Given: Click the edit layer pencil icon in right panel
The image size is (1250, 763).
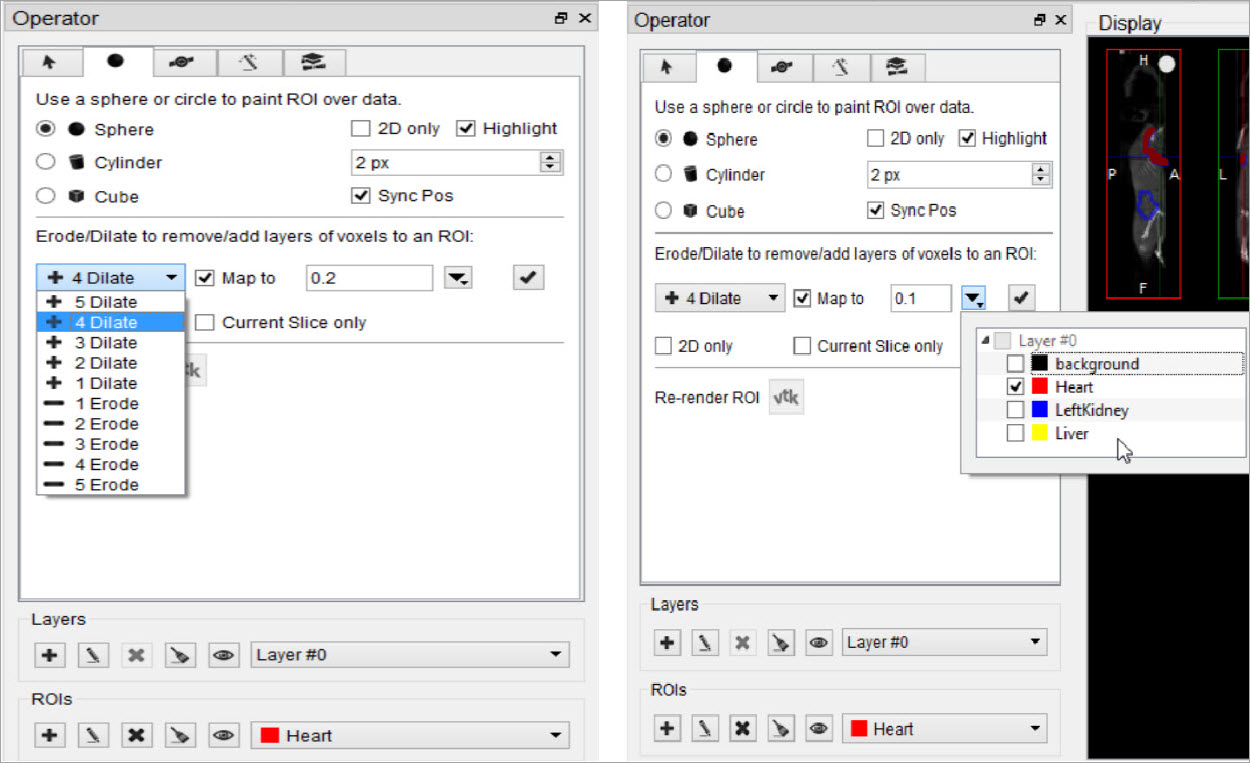Looking at the screenshot, I should click(705, 642).
